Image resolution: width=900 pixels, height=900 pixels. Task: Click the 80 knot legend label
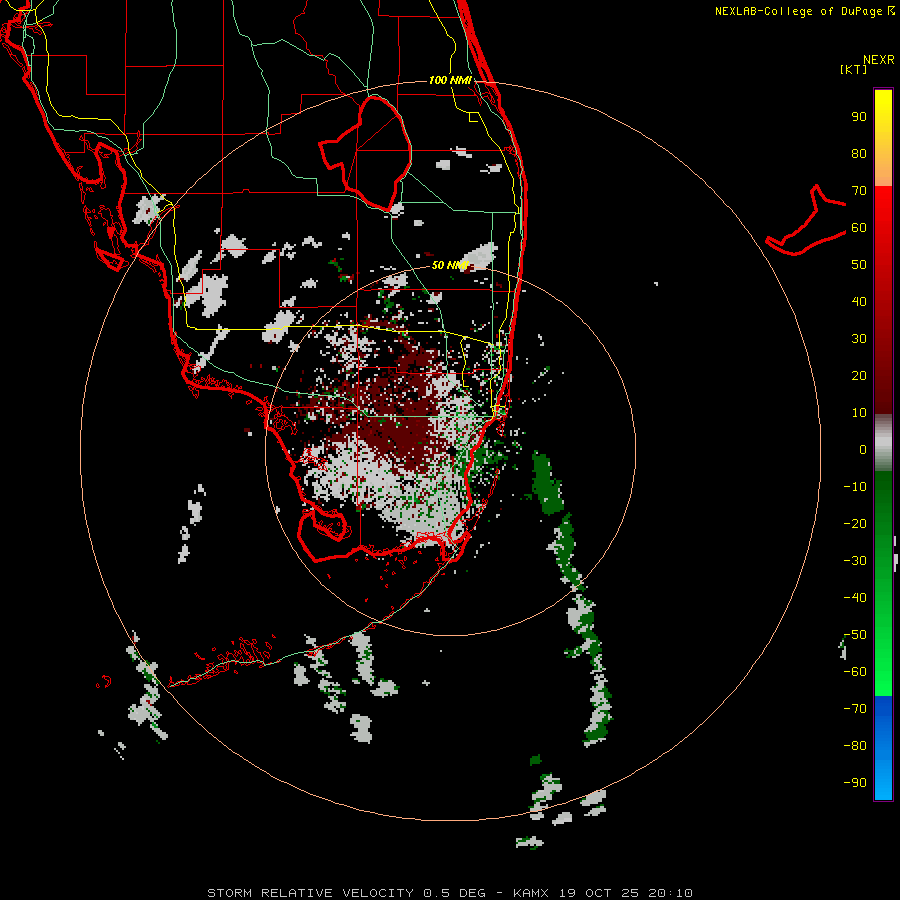pos(859,154)
